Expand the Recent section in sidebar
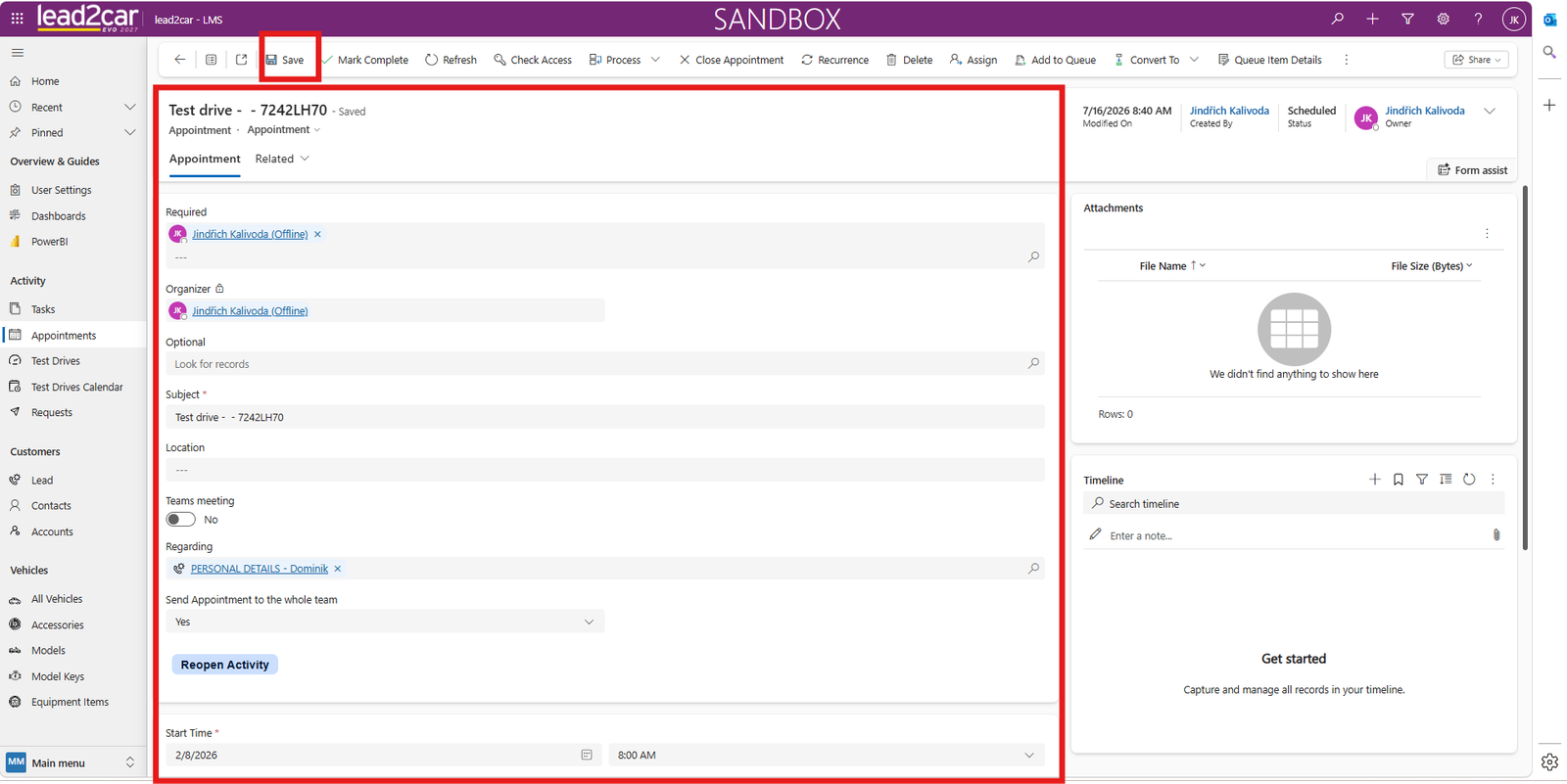 coord(129,107)
